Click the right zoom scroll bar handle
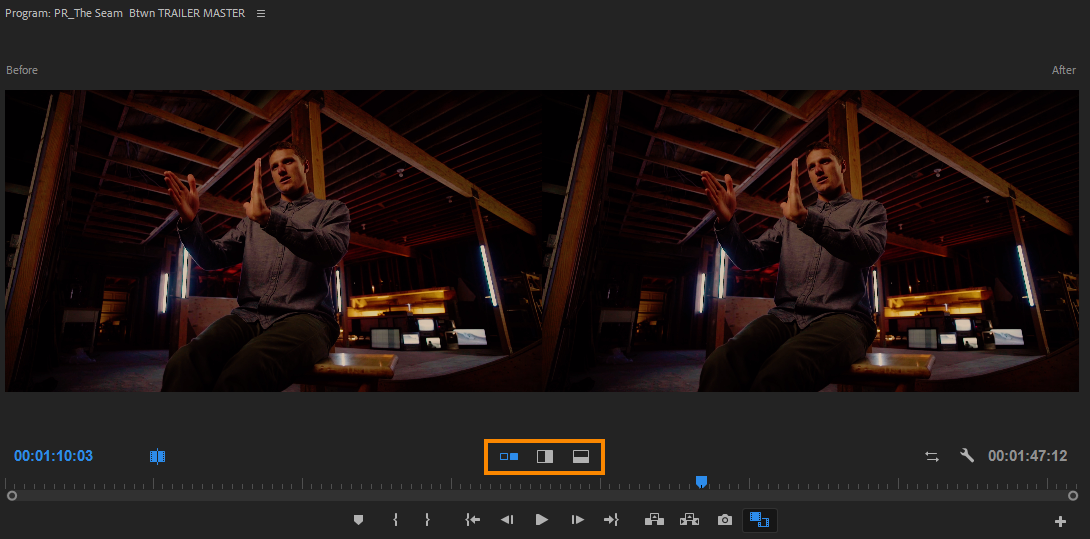This screenshot has width=1090, height=539. click(1073, 496)
